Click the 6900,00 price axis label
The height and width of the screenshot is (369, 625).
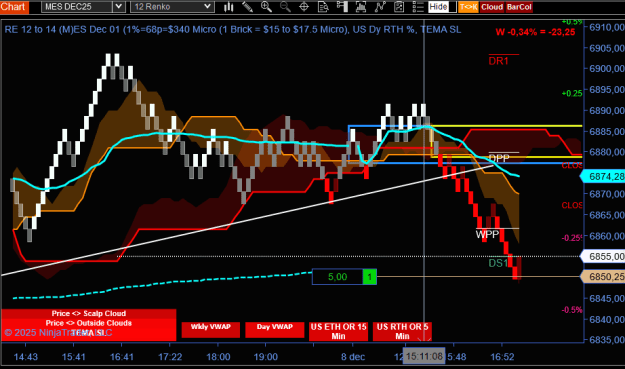click(x=607, y=69)
